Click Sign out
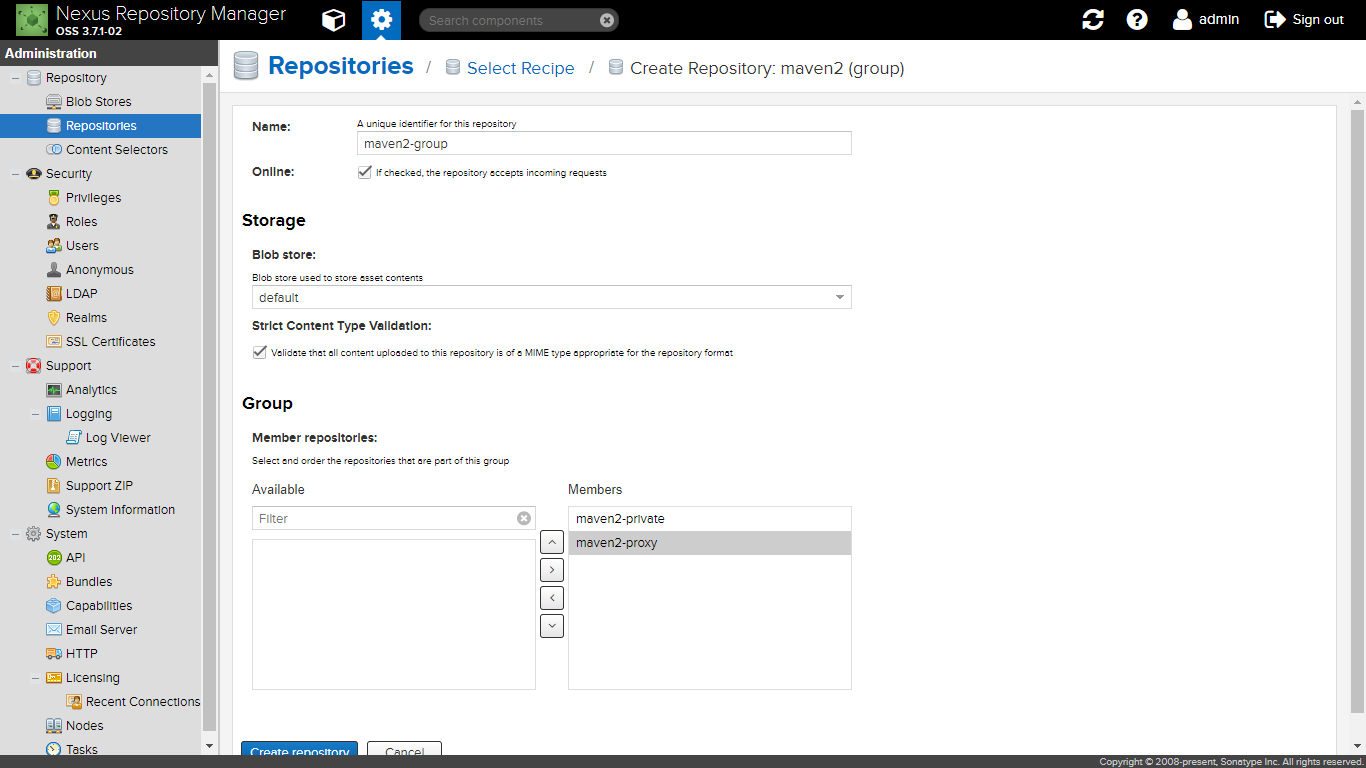The width and height of the screenshot is (1366, 768). pyautogui.click(x=1304, y=19)
